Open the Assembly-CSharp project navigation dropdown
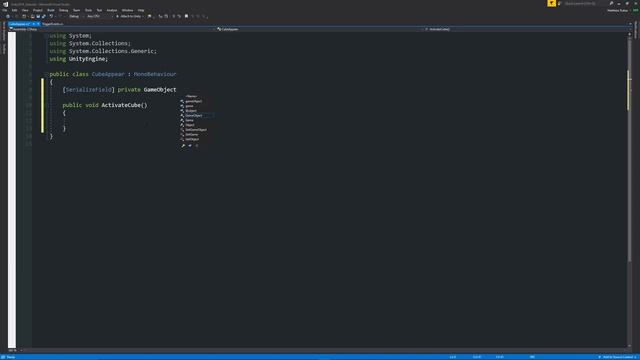This screenshot has height=360, width=640. coord(112,29)
